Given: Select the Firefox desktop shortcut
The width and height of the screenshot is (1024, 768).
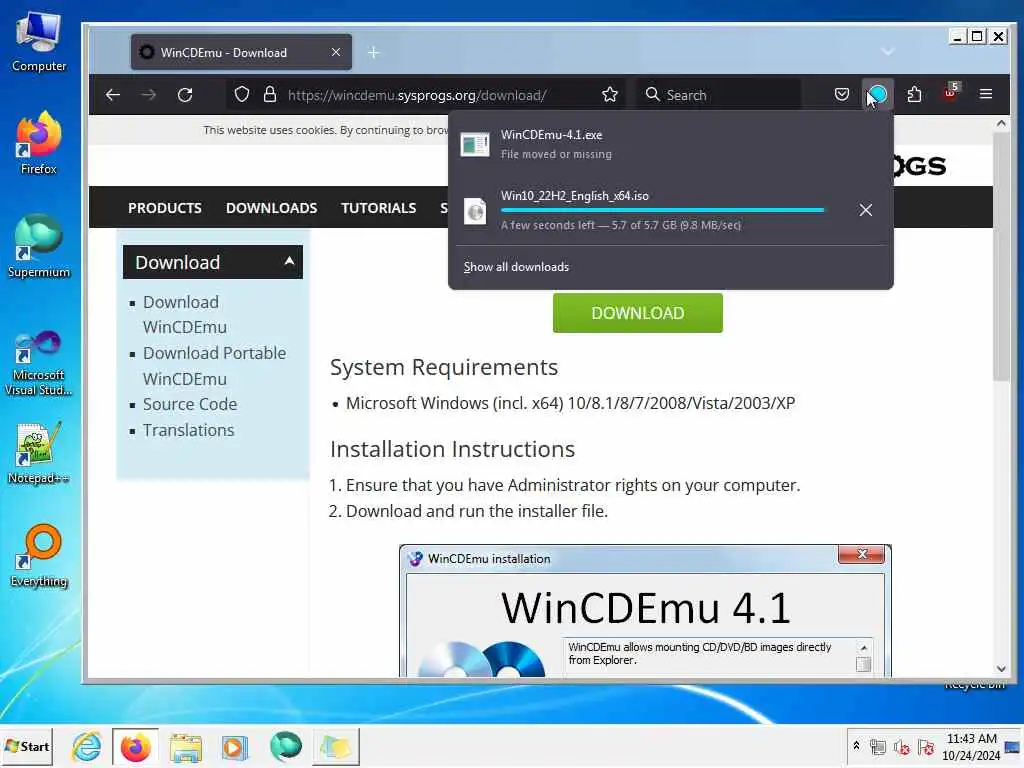Looking at the screenshot, I should click(39, 144).
